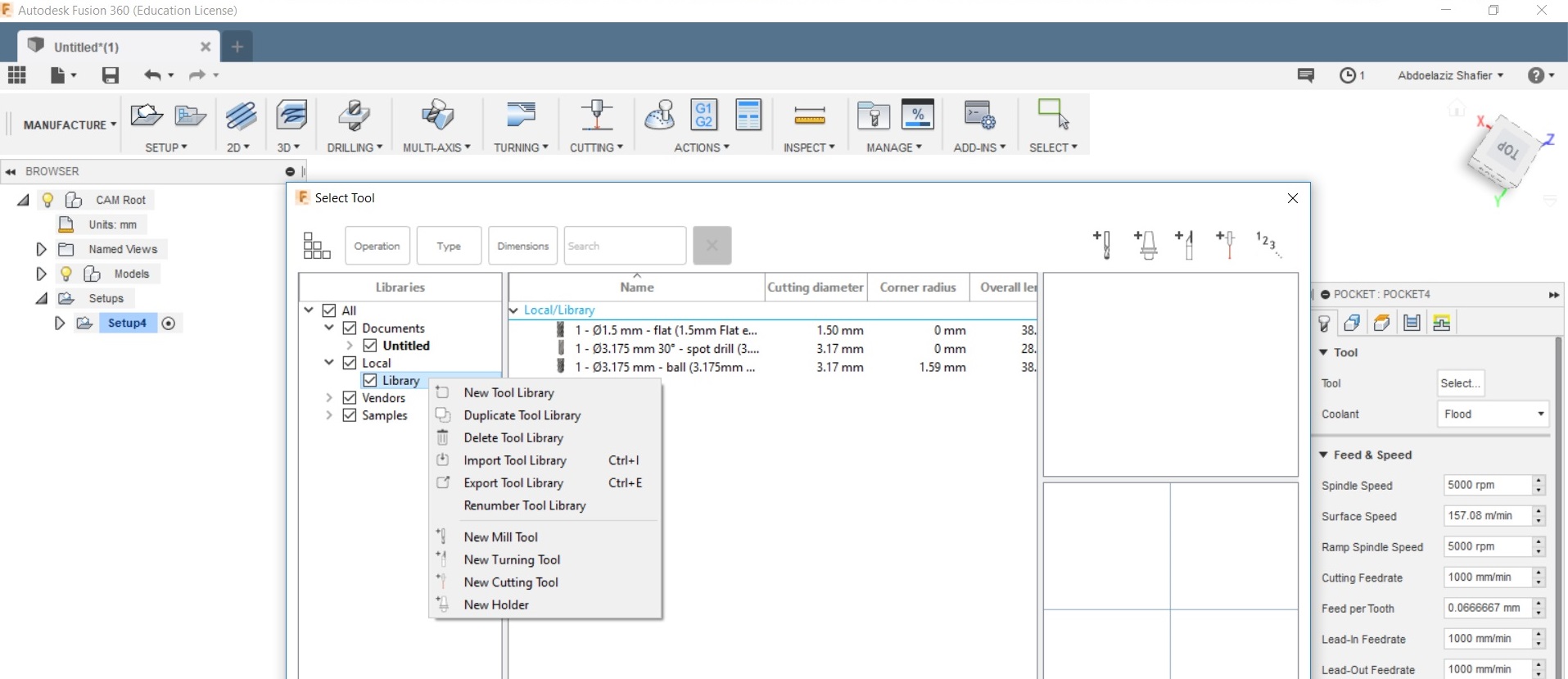Redo the last undone action

(x=197, y=75)
